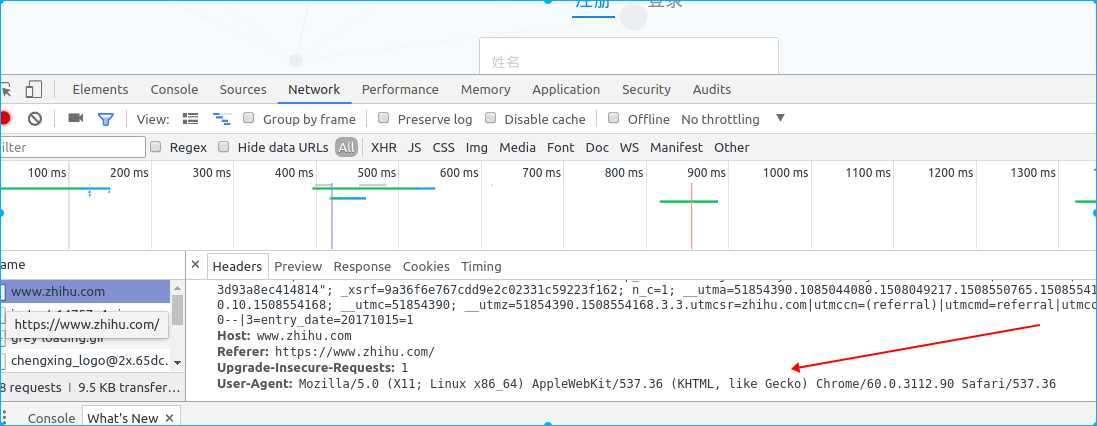This screenshot has height=426, width=1097.
Task: Open the No throttling dropdown
Action: (x=720, y=120)
